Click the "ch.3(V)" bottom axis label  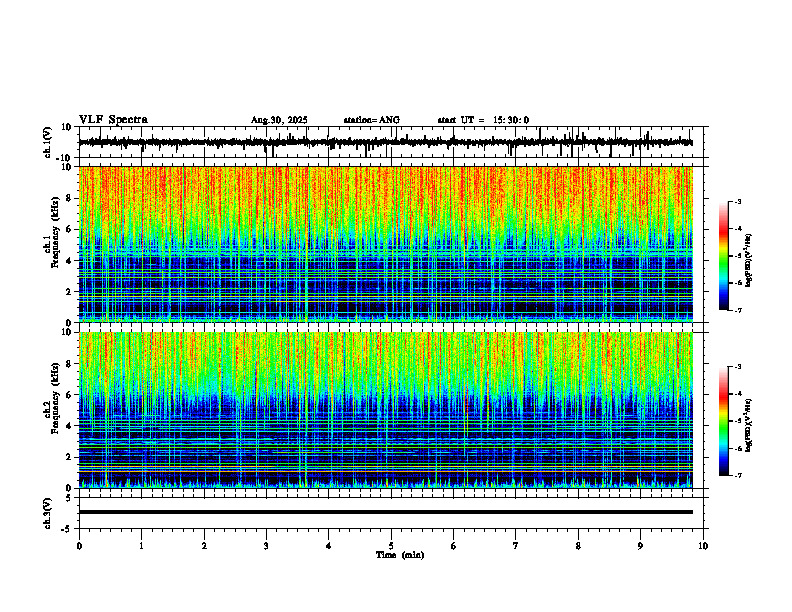[x=48, y=513]
